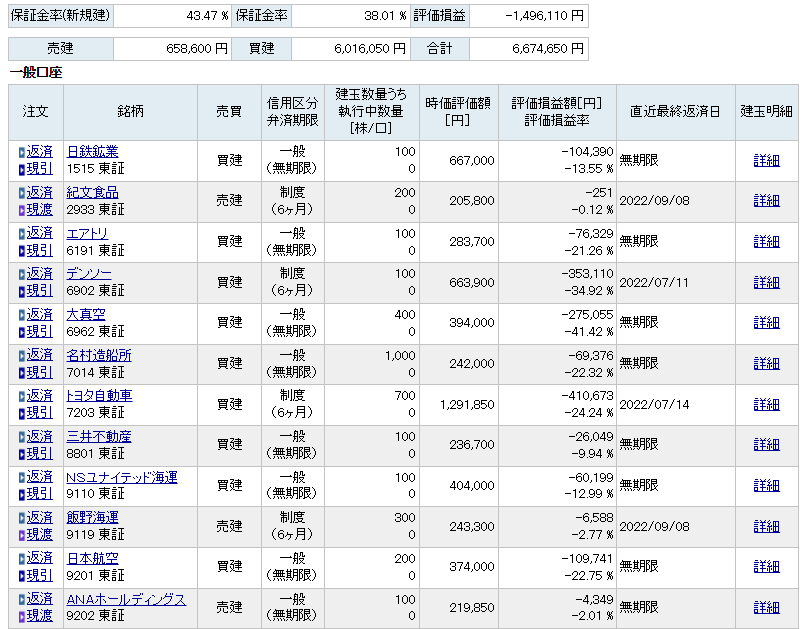Click arrow icon beside 現引 for 大真空
The image size is (803, 629).
21,331
